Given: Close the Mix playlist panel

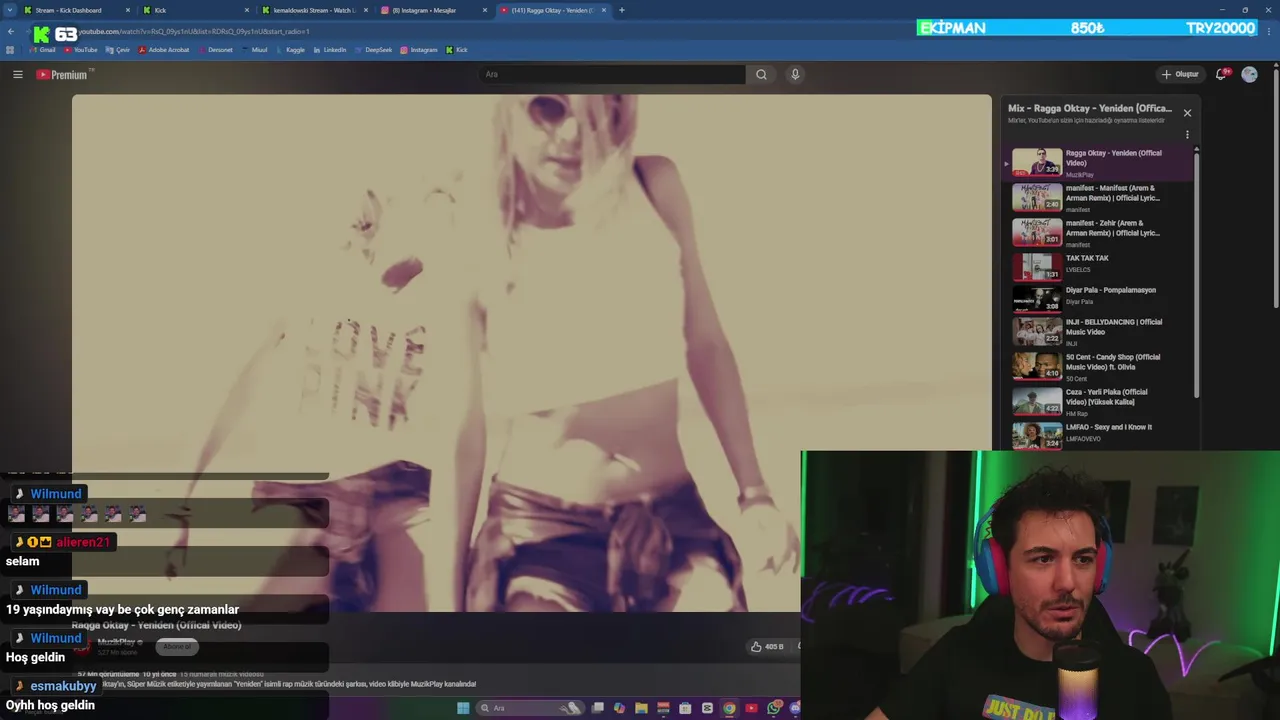Looking at the screenshot, I should click(x=1187, y=113).
